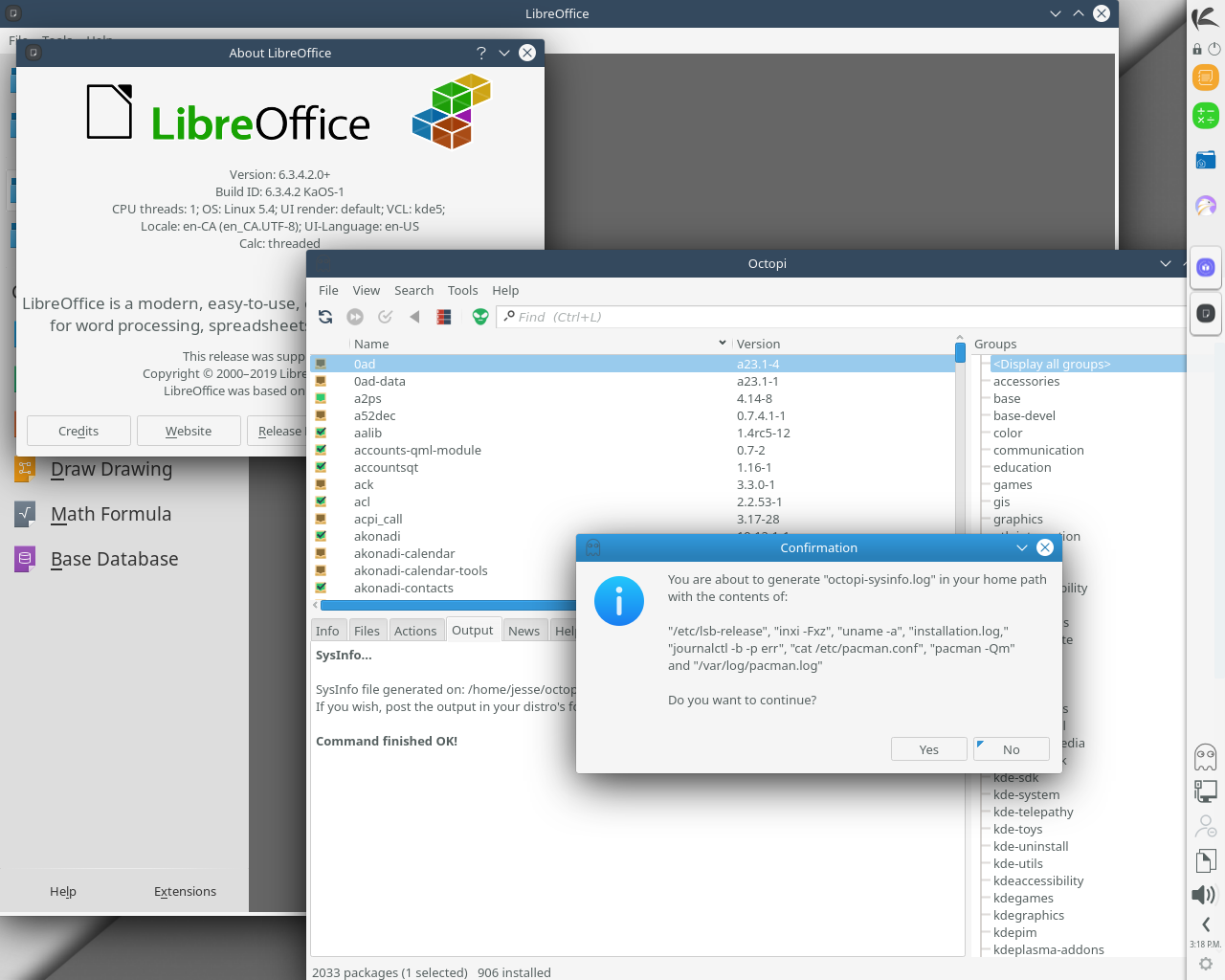Screen dimensions: 1225x980
Task: Click the Octopi ghost tray icon
Action: click(x=1206, y=757)
